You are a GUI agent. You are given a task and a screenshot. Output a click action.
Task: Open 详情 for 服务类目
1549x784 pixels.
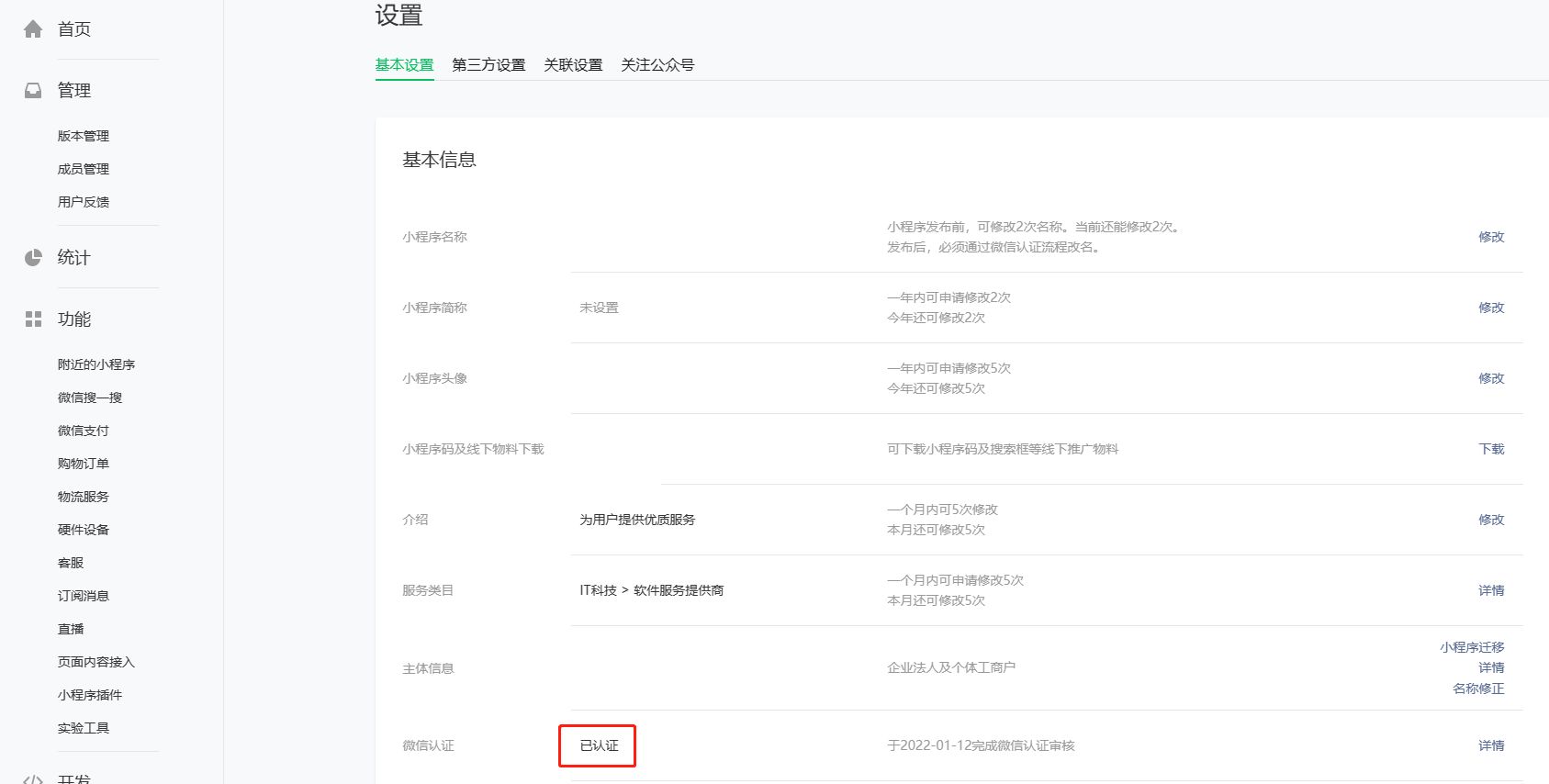point(1491,590)
